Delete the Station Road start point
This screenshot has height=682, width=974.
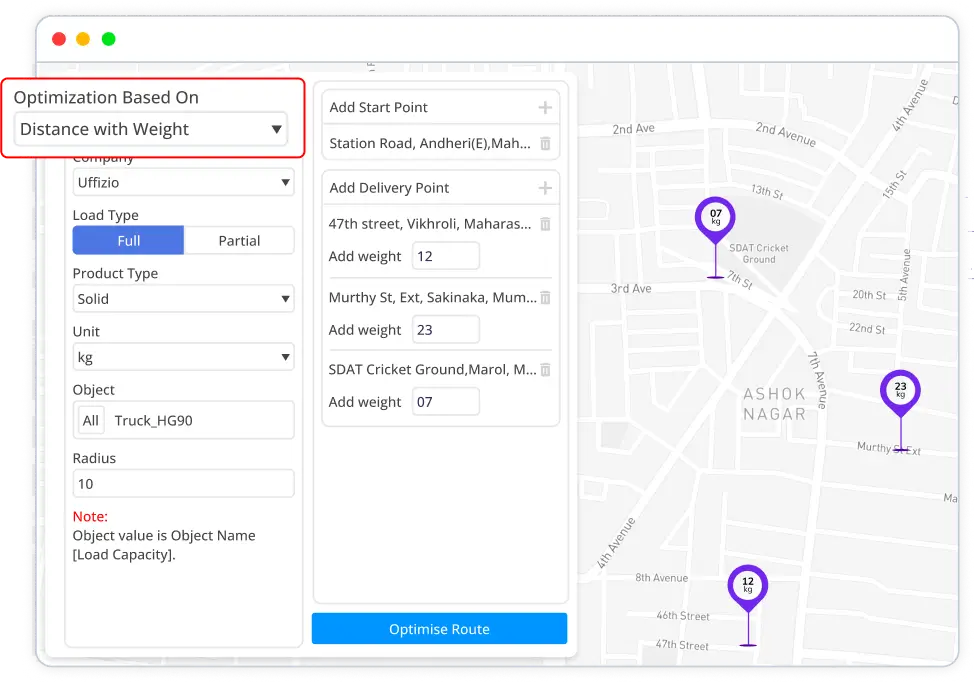click(545, 144)
